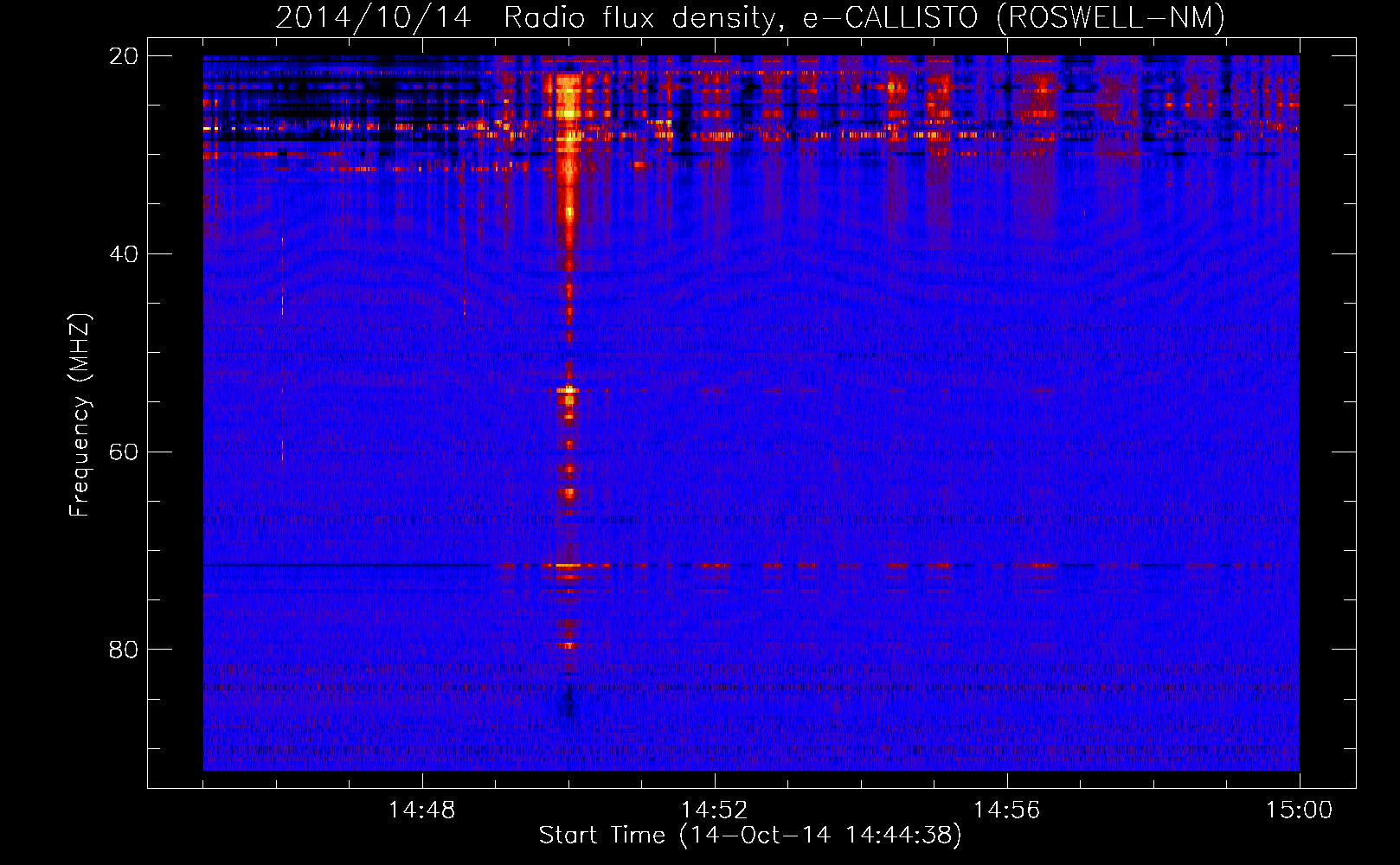The image size is (1400, 865).
Task: Click the frequency axis label 40
Action: [x=124, y=254]
